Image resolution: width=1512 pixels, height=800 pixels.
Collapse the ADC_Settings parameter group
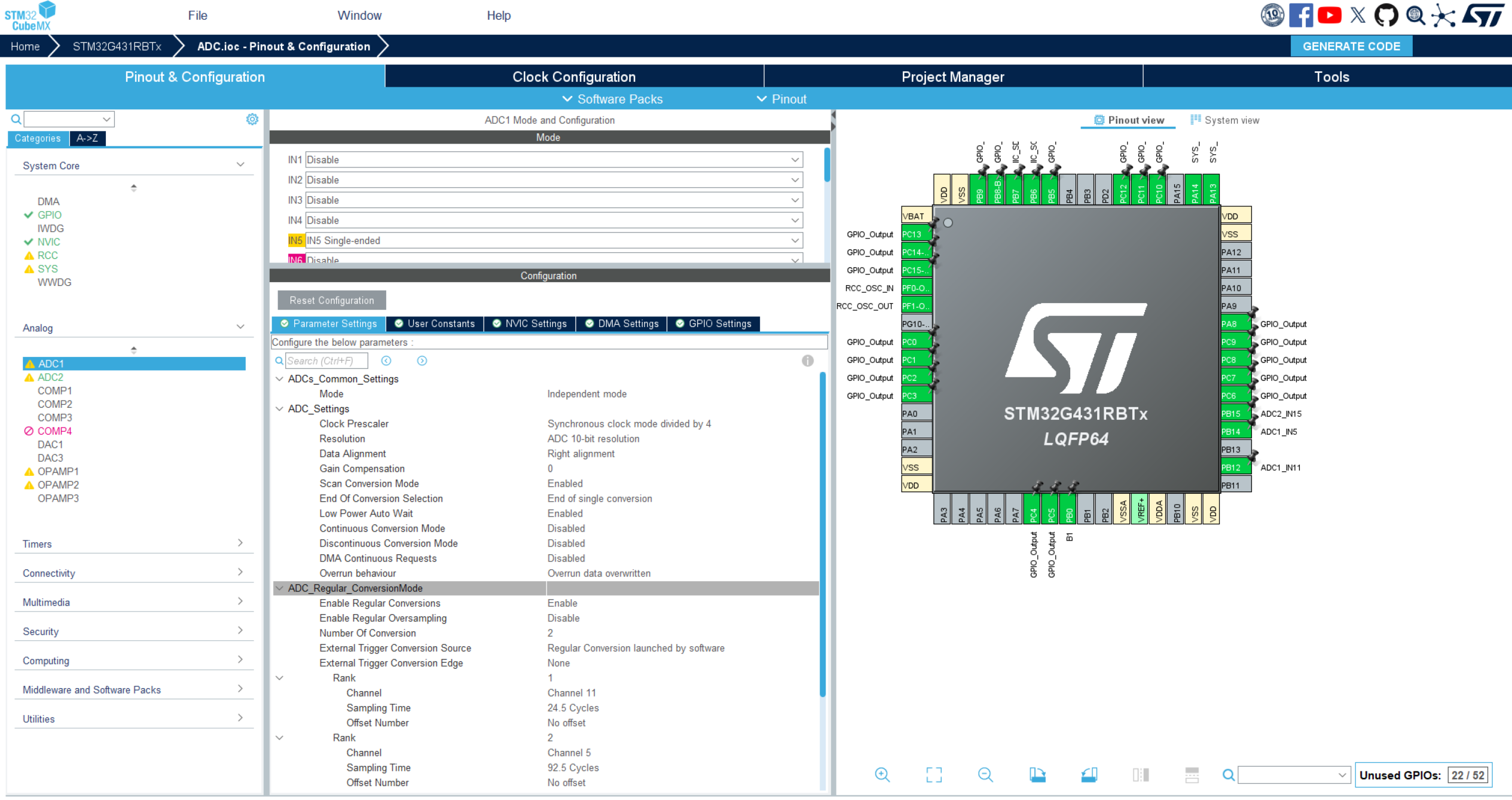tap(279, 409)
